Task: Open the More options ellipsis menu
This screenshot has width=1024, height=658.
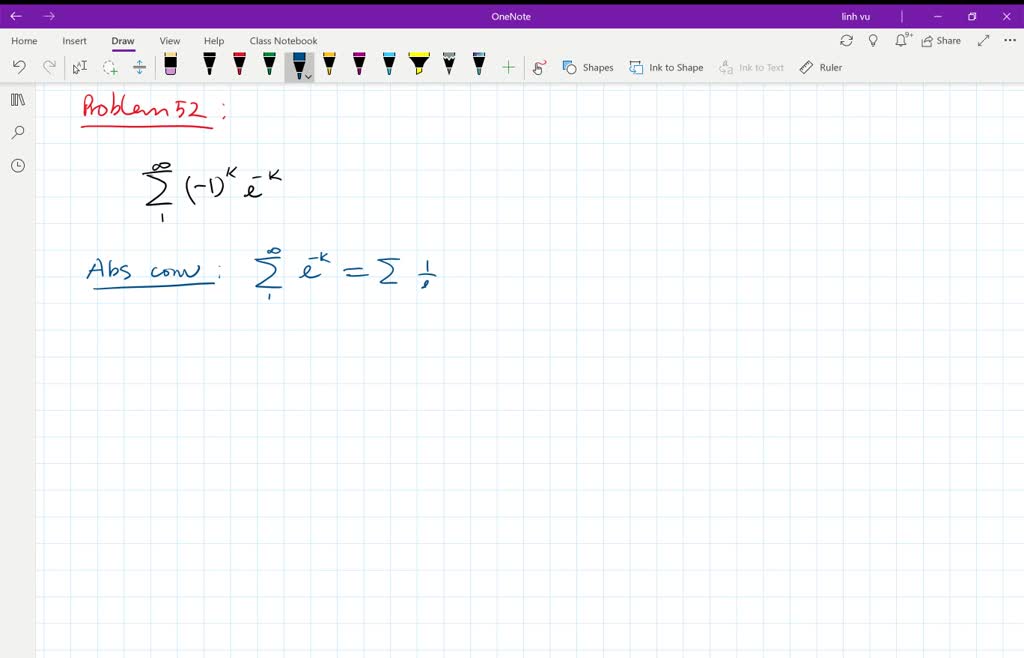Action: tap(1010, 40)
